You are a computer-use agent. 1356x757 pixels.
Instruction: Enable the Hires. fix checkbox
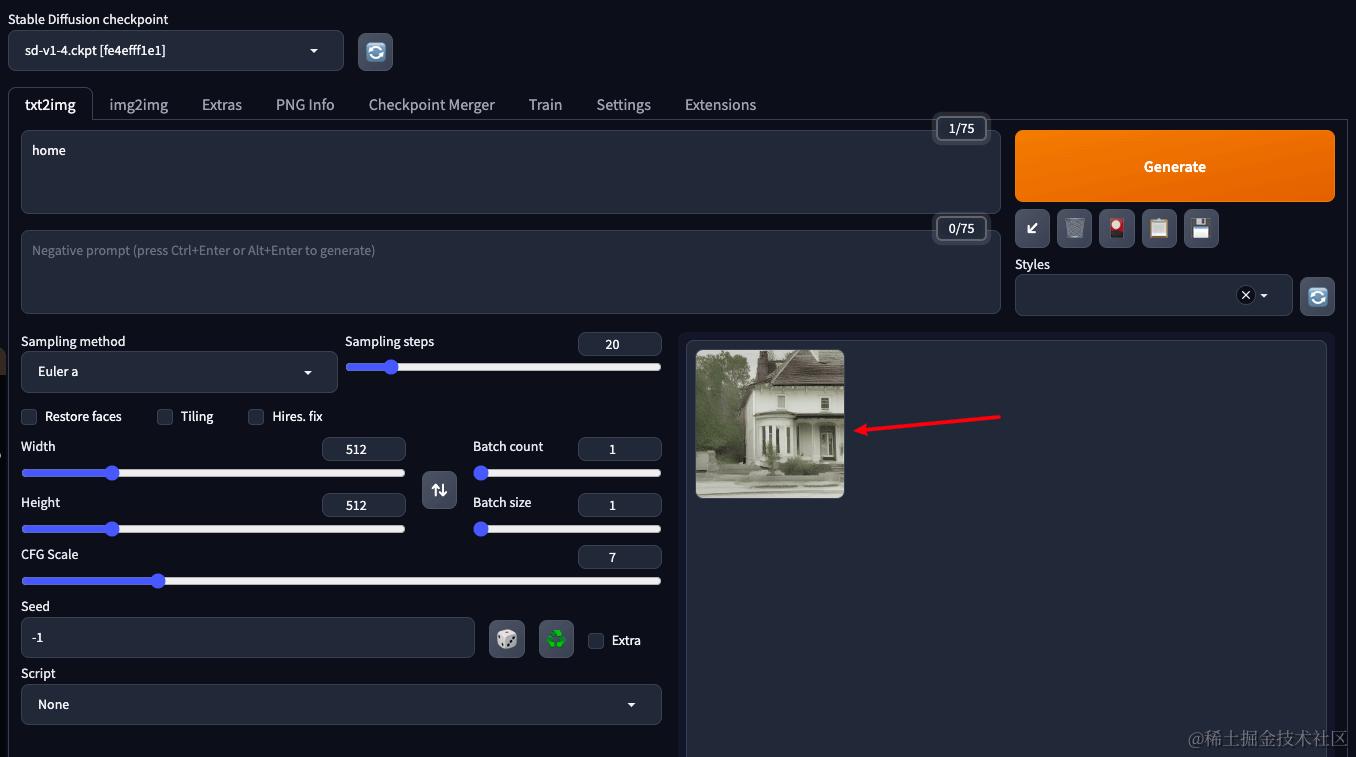point(256,416)
